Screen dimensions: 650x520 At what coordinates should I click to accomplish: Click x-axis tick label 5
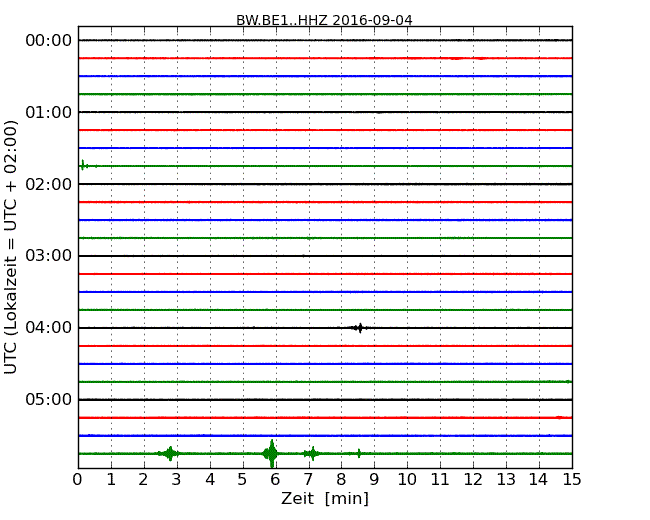coord(242,480)
